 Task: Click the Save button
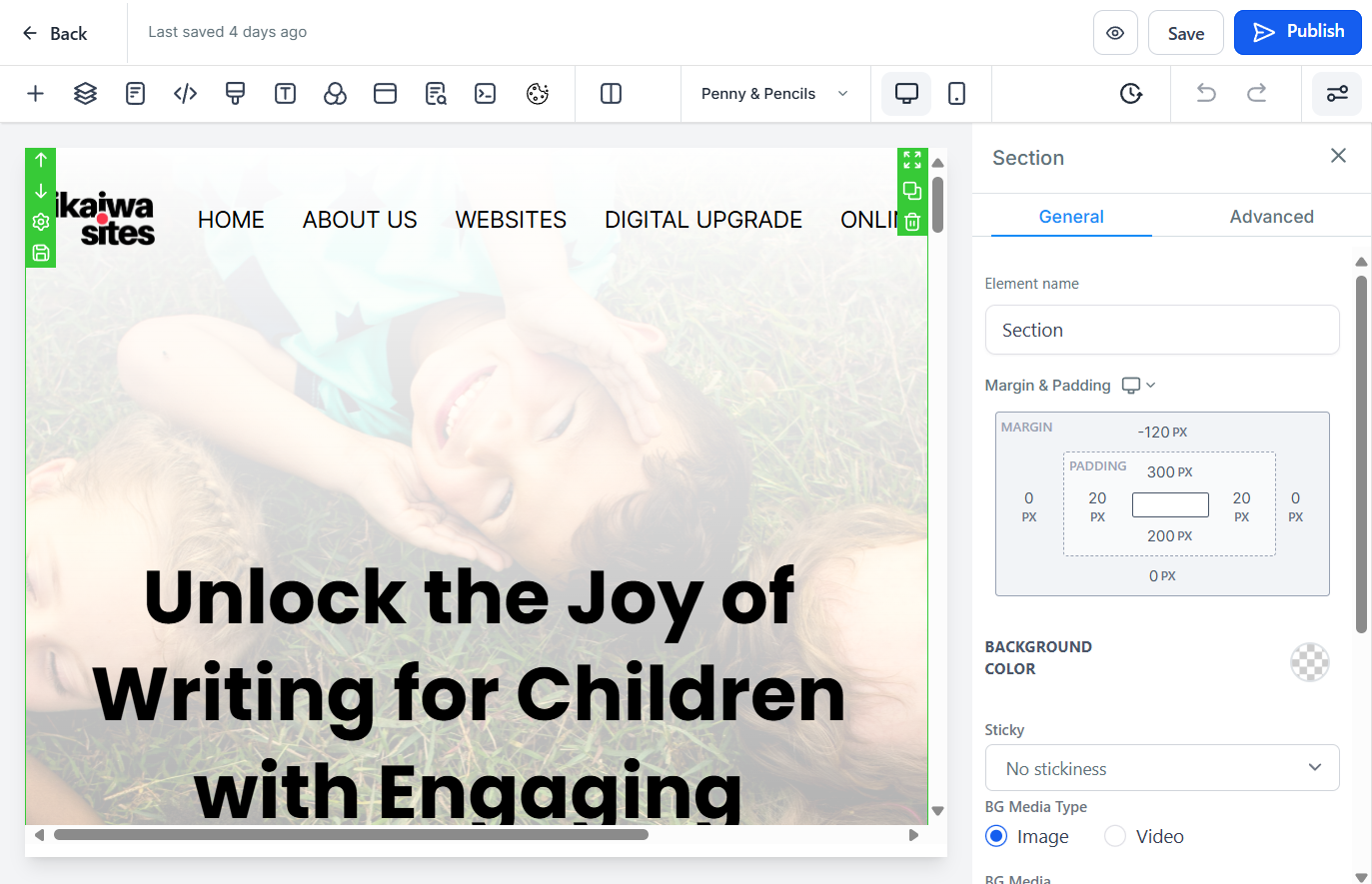[1186, 33]
